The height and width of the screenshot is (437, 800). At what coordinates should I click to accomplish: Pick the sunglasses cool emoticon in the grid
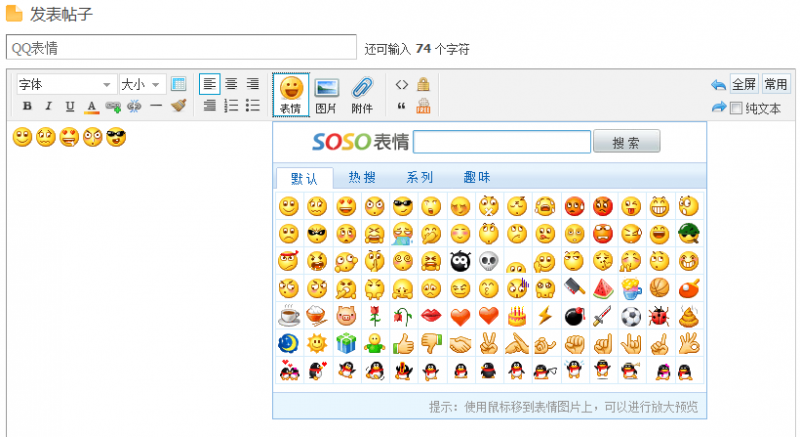(403, 207)
